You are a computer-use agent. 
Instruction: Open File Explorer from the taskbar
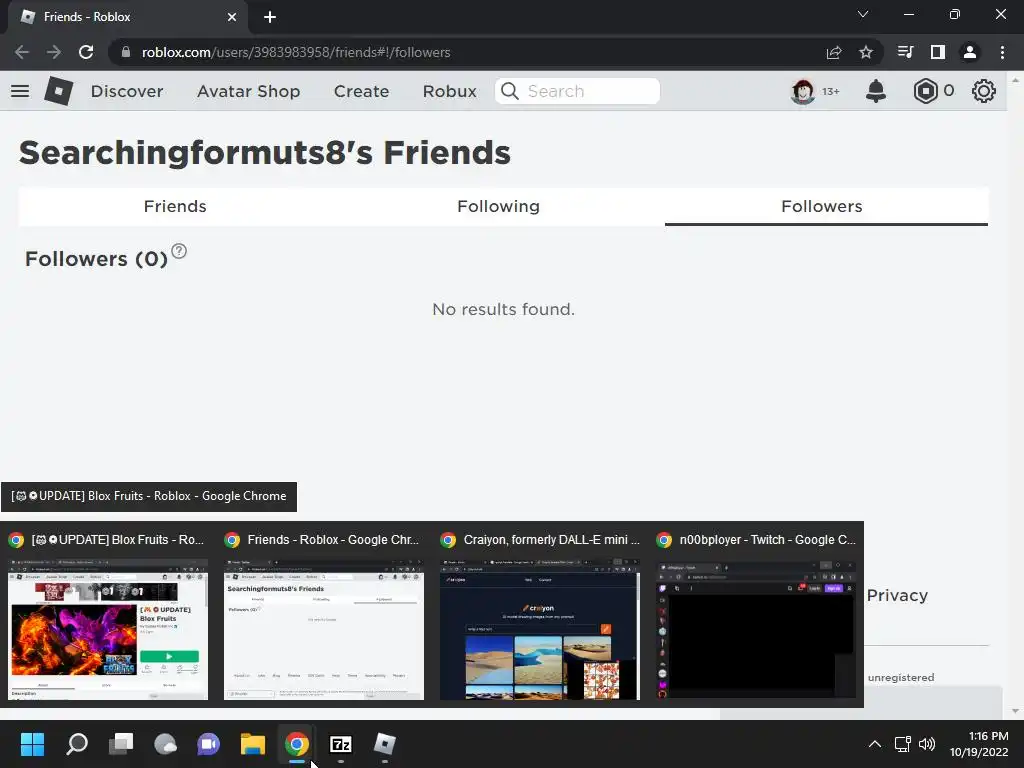click(253, 744)
